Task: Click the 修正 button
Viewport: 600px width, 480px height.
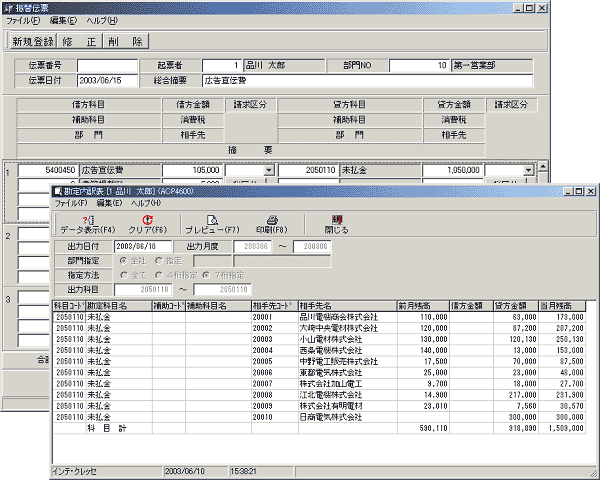Action: coord(80,41)
